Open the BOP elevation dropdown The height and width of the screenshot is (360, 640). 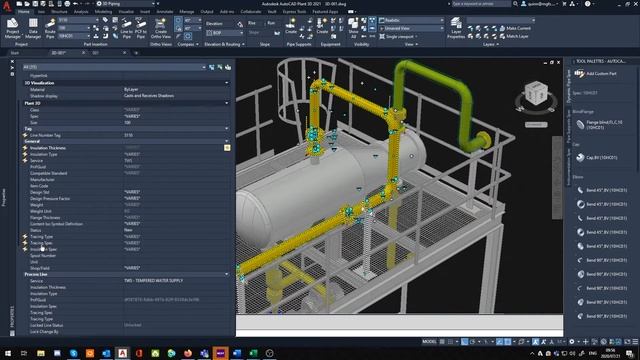(225, 33)
